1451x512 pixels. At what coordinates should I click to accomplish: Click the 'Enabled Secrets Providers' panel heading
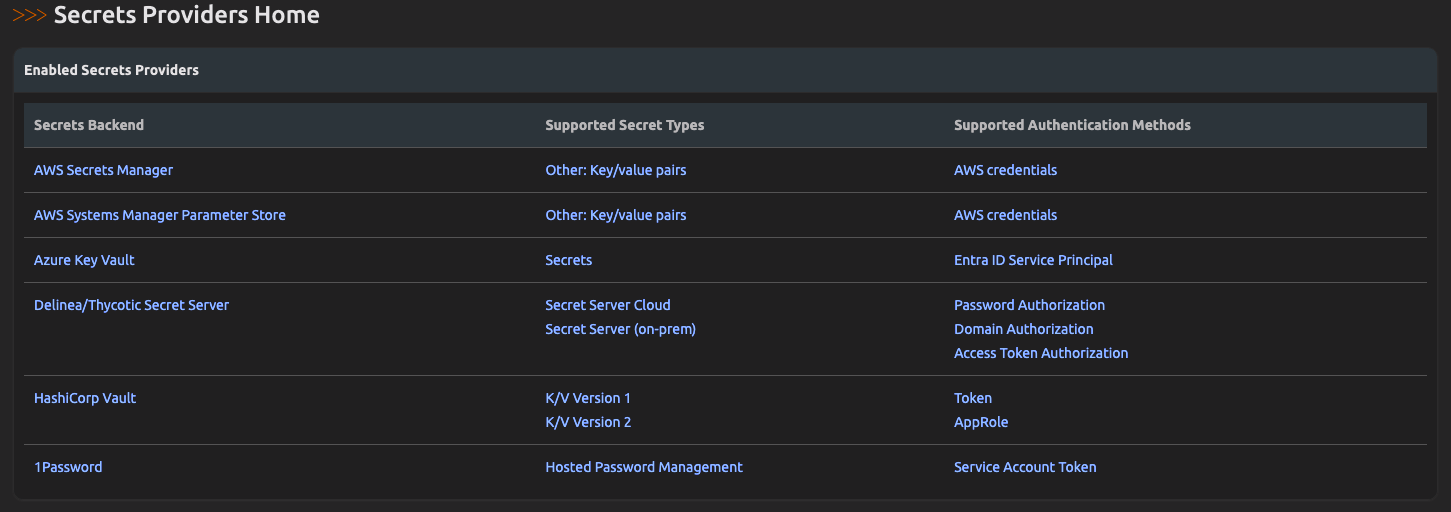tap(111, 70)
